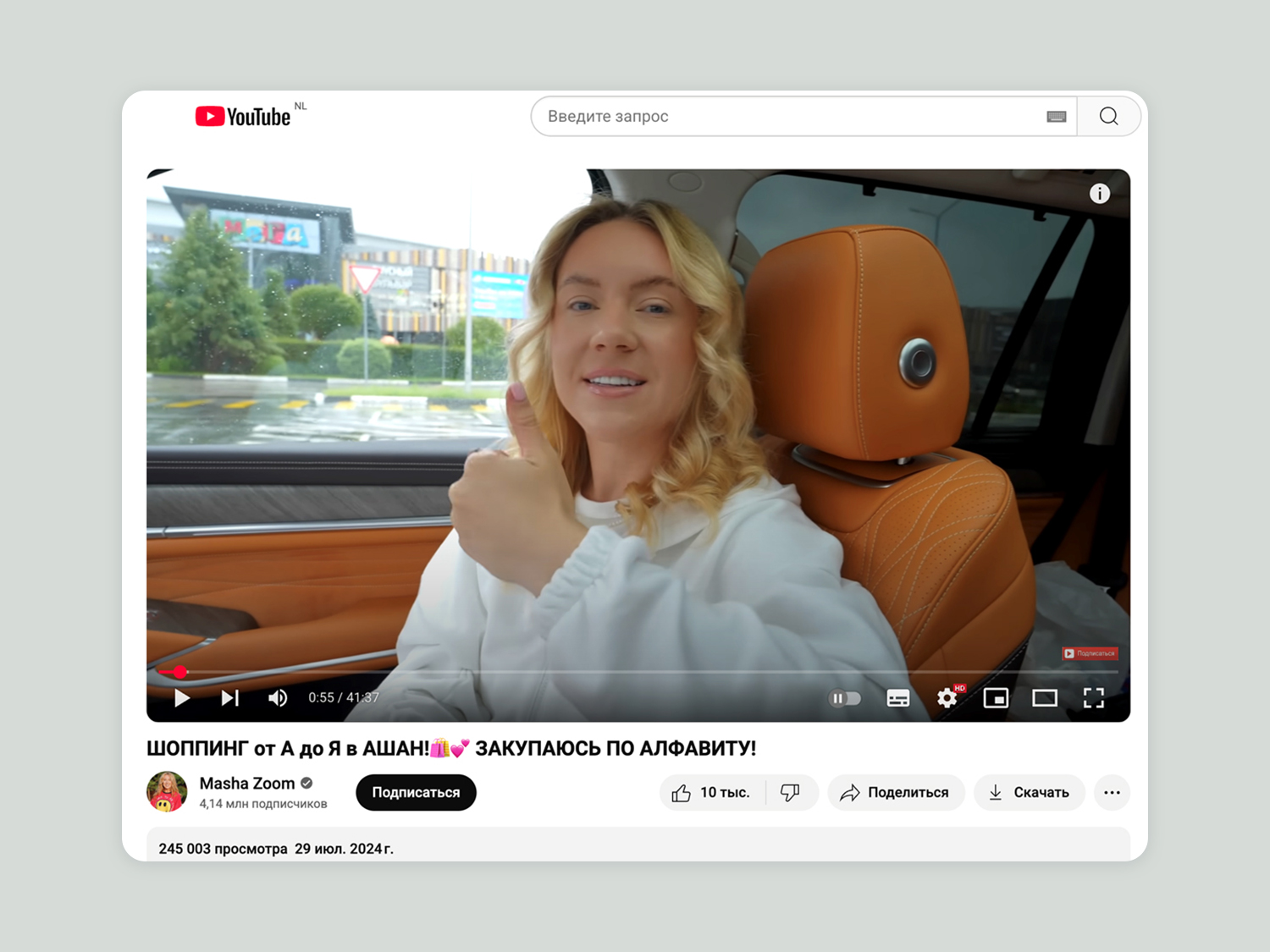The width and height of the screenshot is (1270, 952).
Task: Switch to theater mode view
Action: (1045, 698)
